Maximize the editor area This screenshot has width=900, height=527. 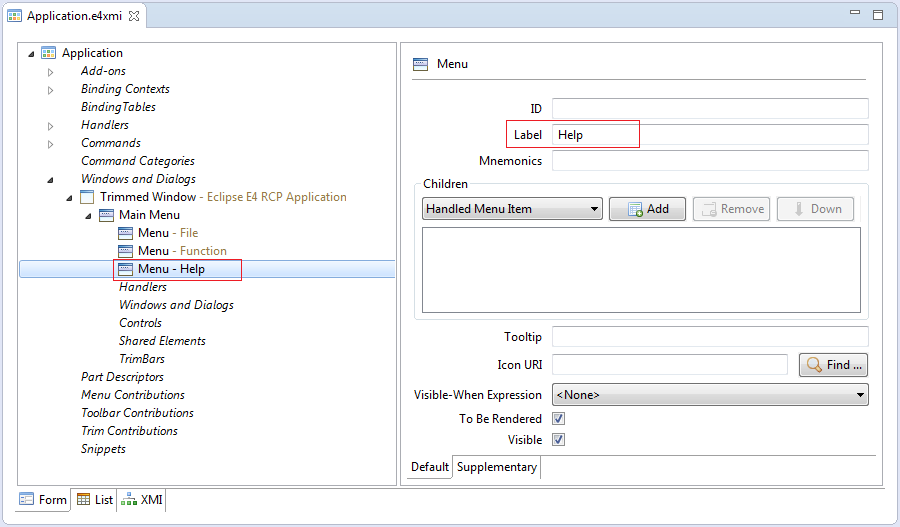[878, 15]
